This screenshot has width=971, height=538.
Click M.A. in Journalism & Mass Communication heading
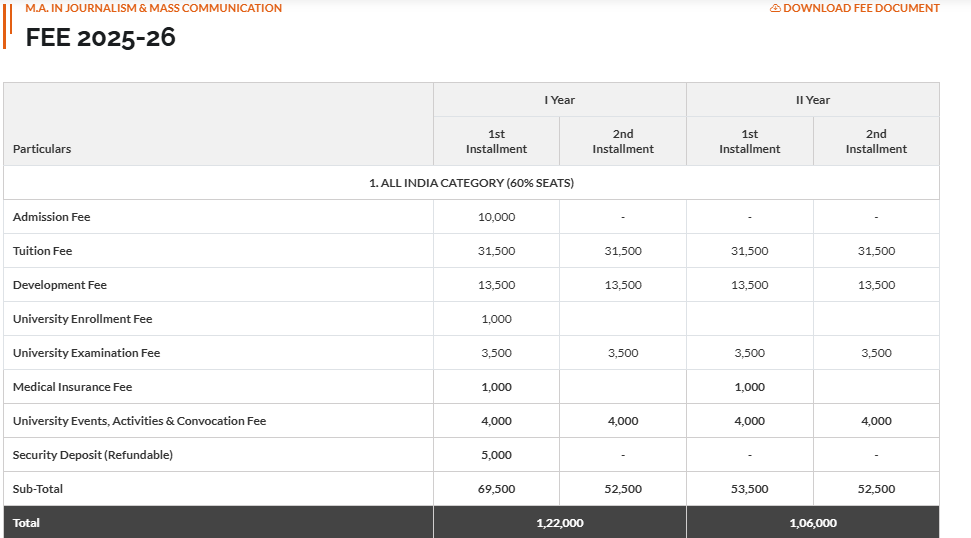(x=154, y=8)
